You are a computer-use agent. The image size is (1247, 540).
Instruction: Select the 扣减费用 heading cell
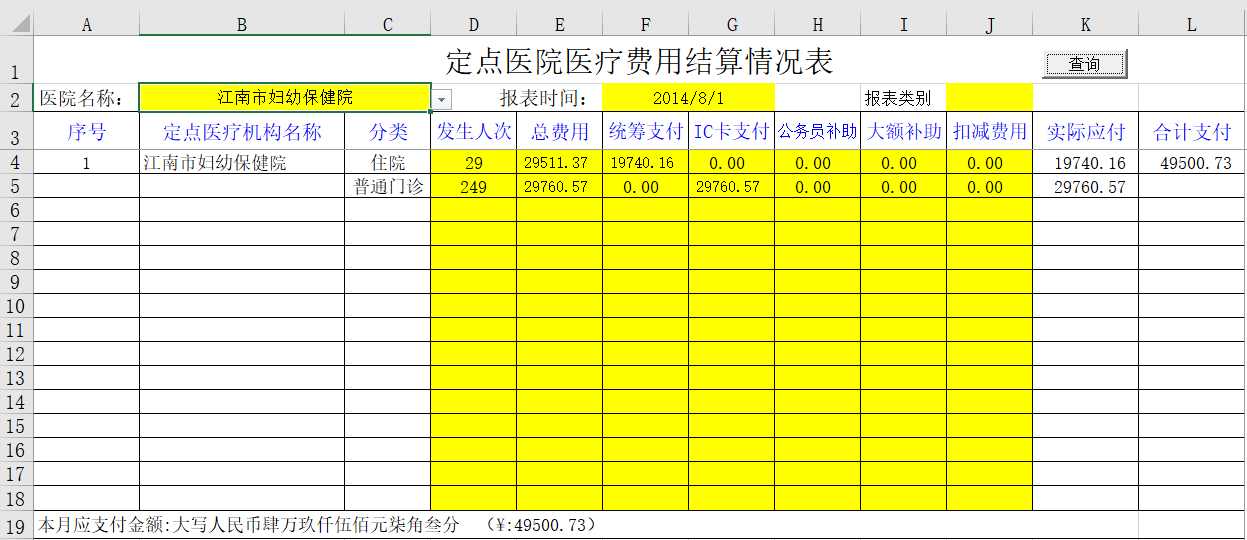tap(989, 132)
